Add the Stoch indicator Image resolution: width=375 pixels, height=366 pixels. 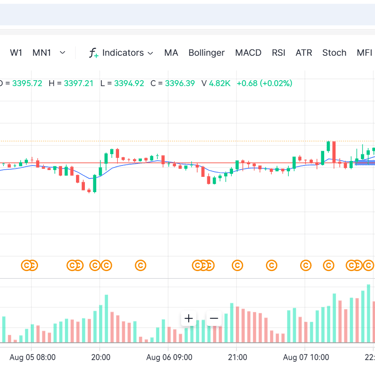(334, 53)
